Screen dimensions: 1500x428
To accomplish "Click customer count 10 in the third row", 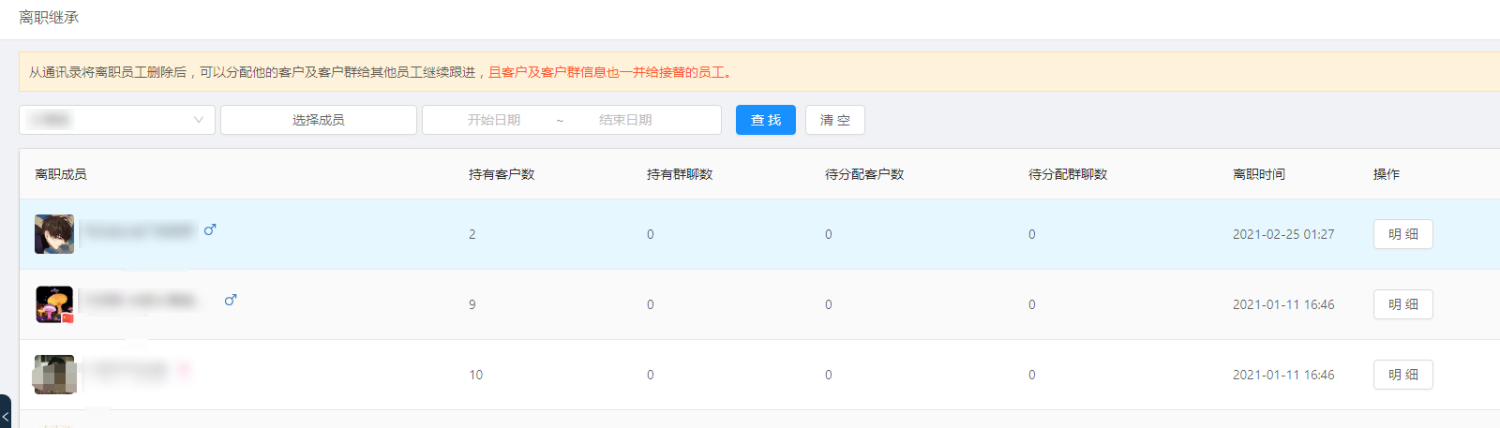I will (x=476, y=374).
